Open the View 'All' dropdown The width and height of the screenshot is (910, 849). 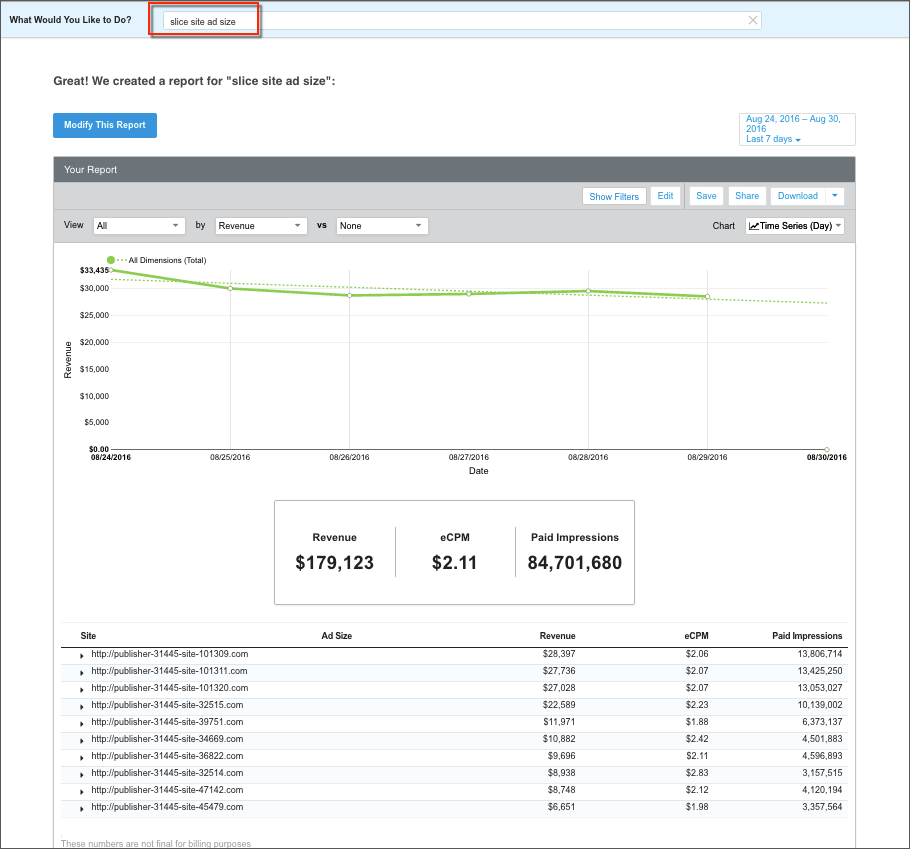pos(139,226)
